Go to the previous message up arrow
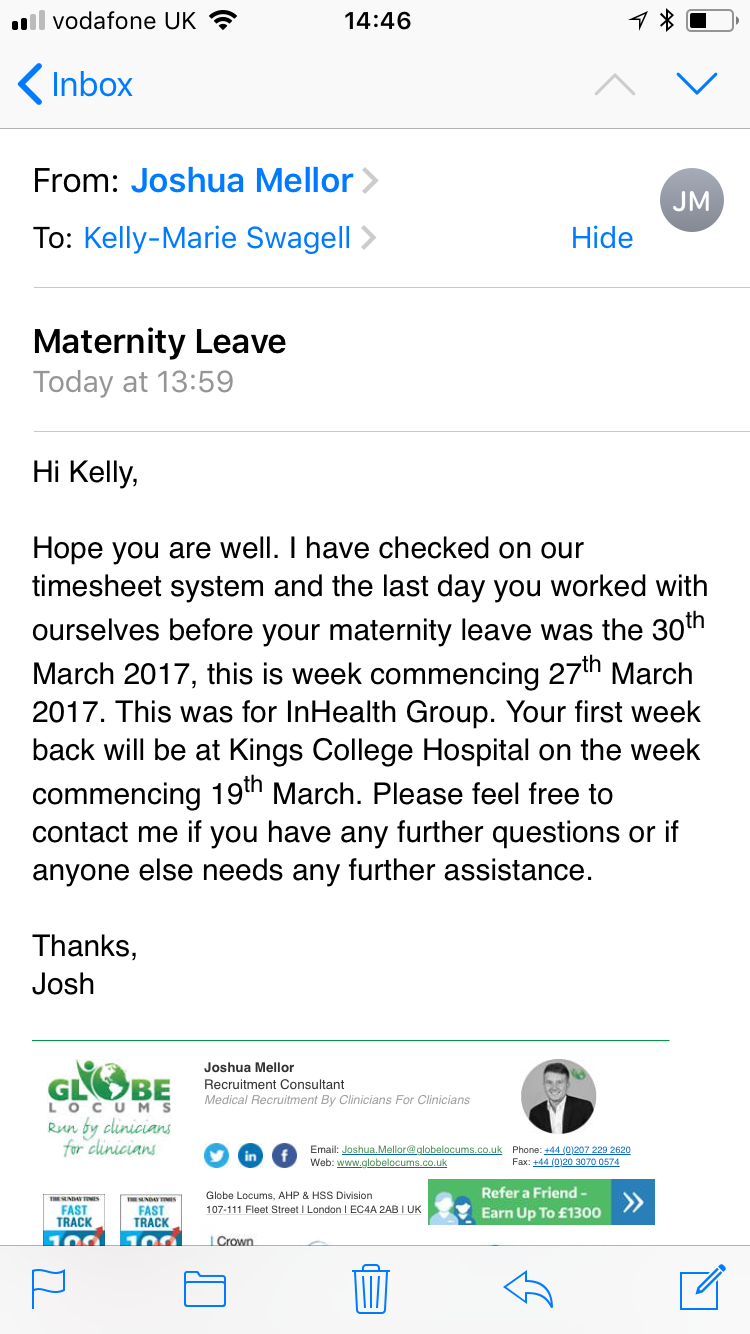750x1334 pixels. click(x=615, y=84)
